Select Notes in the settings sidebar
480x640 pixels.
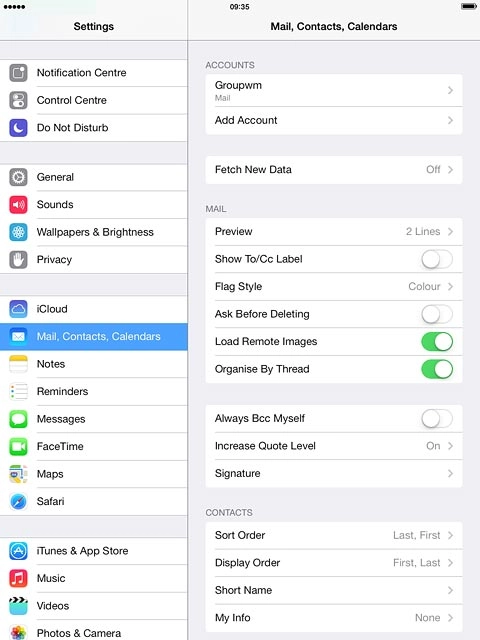(93, 364)
